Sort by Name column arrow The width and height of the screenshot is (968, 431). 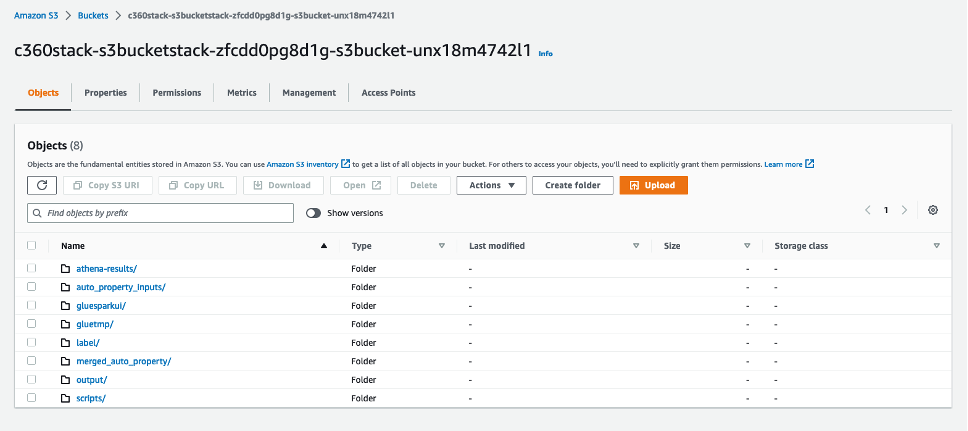(323, 246)
